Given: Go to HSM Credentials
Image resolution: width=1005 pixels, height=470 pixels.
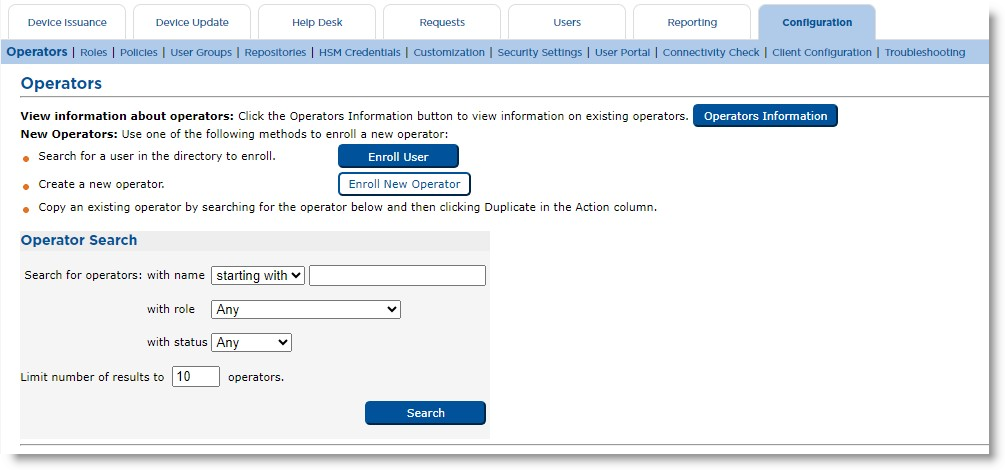Looking at the screenshot, I should click(360, 53).
